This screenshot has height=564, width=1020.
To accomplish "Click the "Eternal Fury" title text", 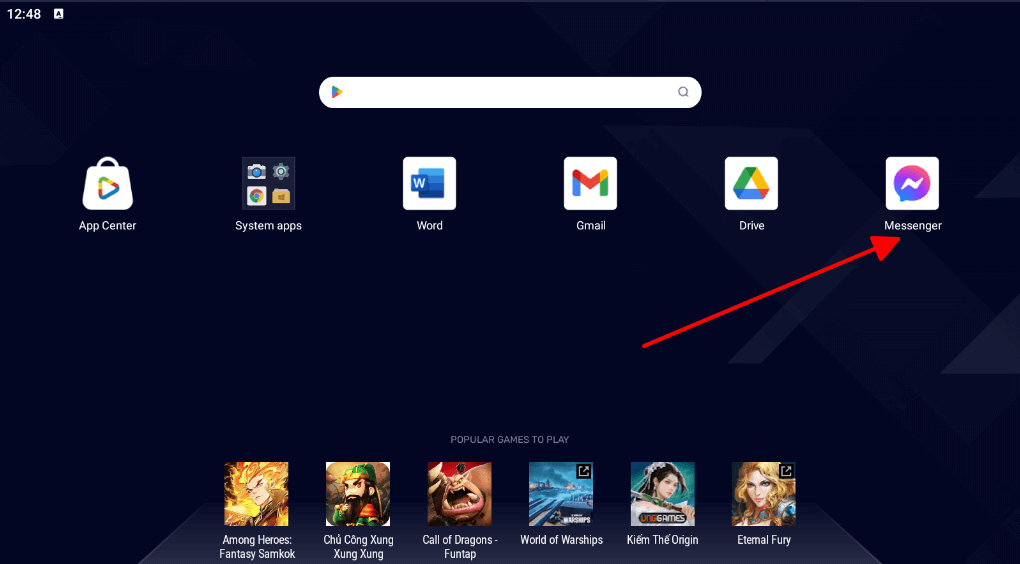I will click(x=764, y=540).
